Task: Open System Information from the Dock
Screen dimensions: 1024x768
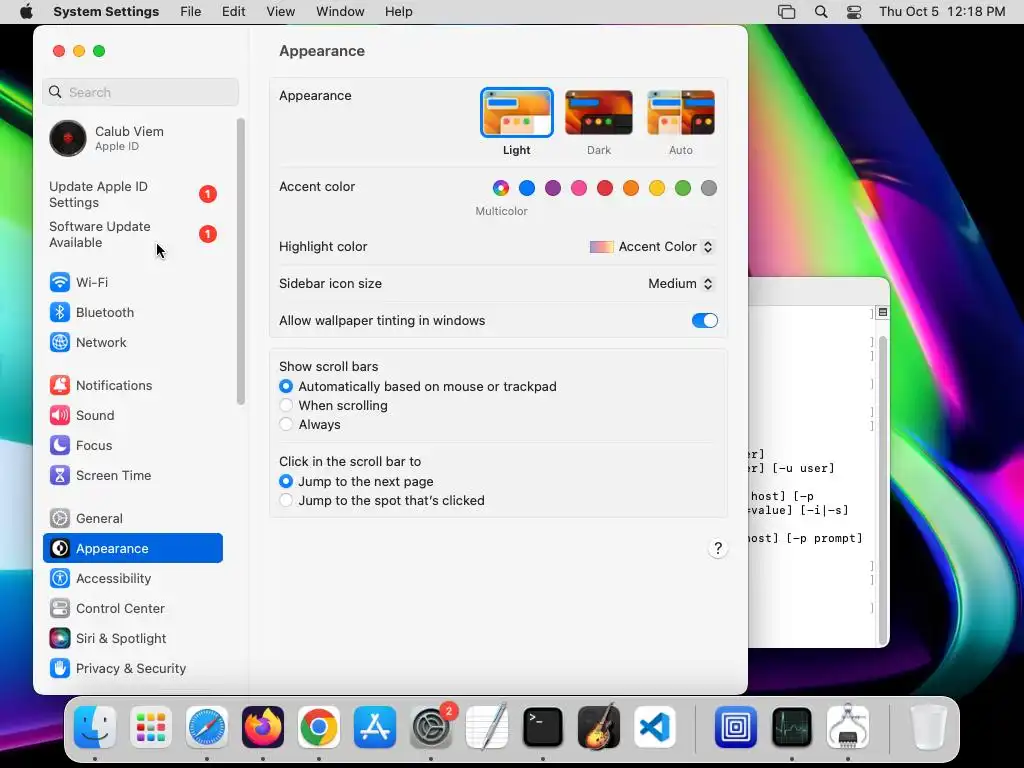Action: pyautogui.click(x=848, y=727)
